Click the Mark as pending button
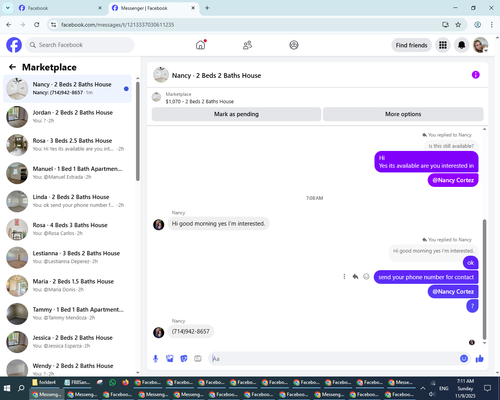This screenshot has width=500, height=400. coord(236,114)
